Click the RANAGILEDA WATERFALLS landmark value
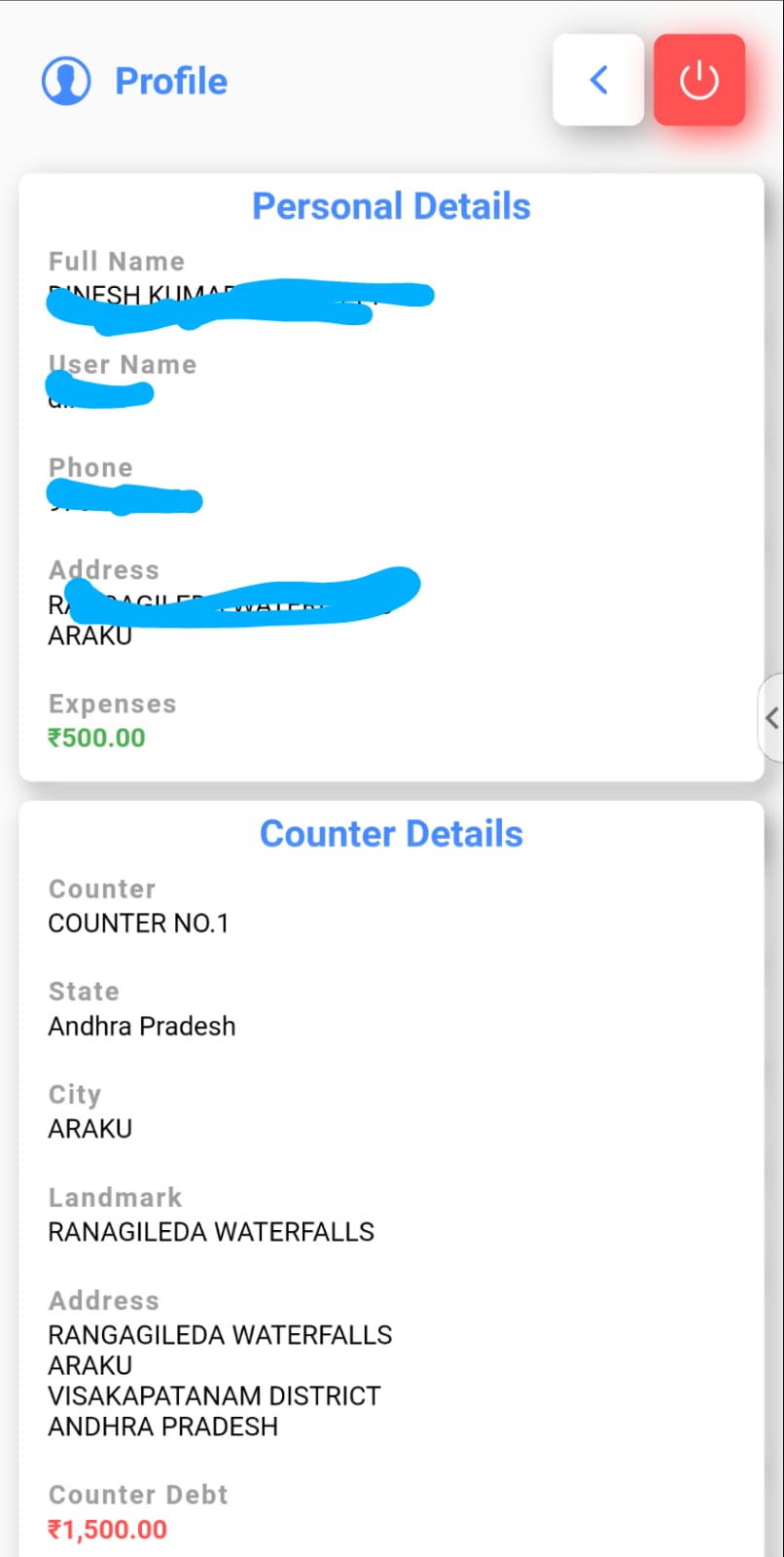The height and width of the screenshot is (1557, 784). 211,1231
